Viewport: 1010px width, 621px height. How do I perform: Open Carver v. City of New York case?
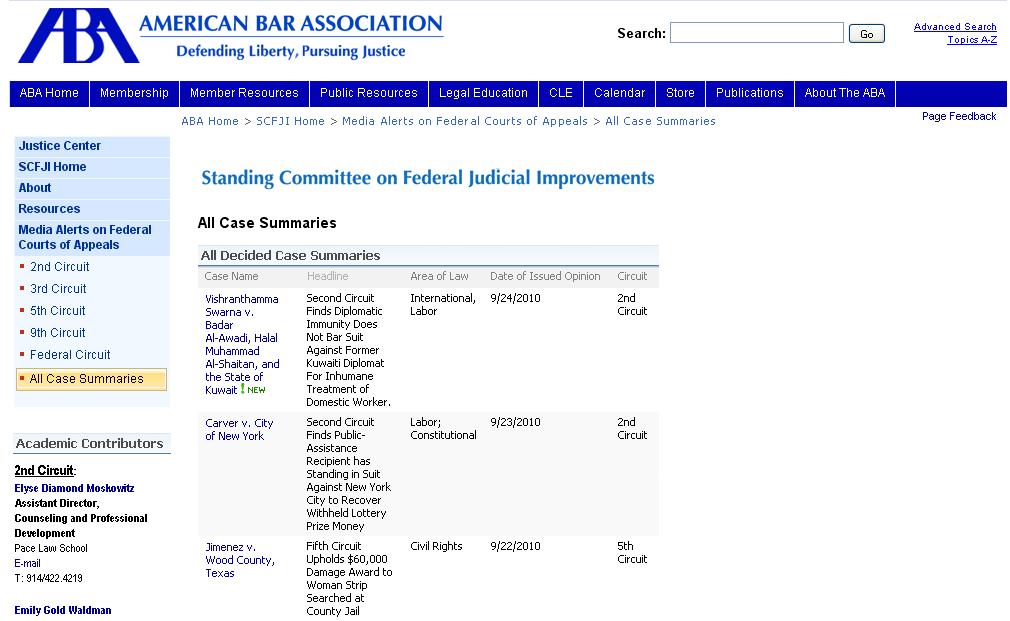(239, 429)
